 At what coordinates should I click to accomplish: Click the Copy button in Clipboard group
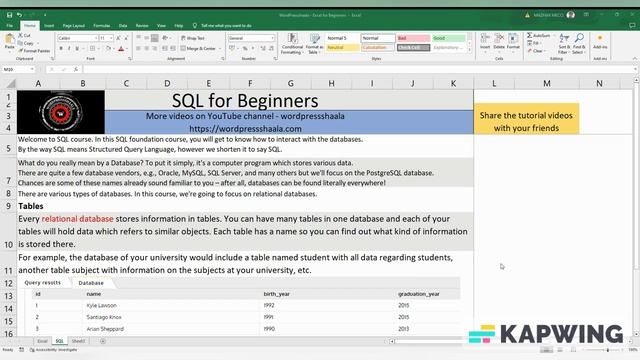(x=26, y=43)
